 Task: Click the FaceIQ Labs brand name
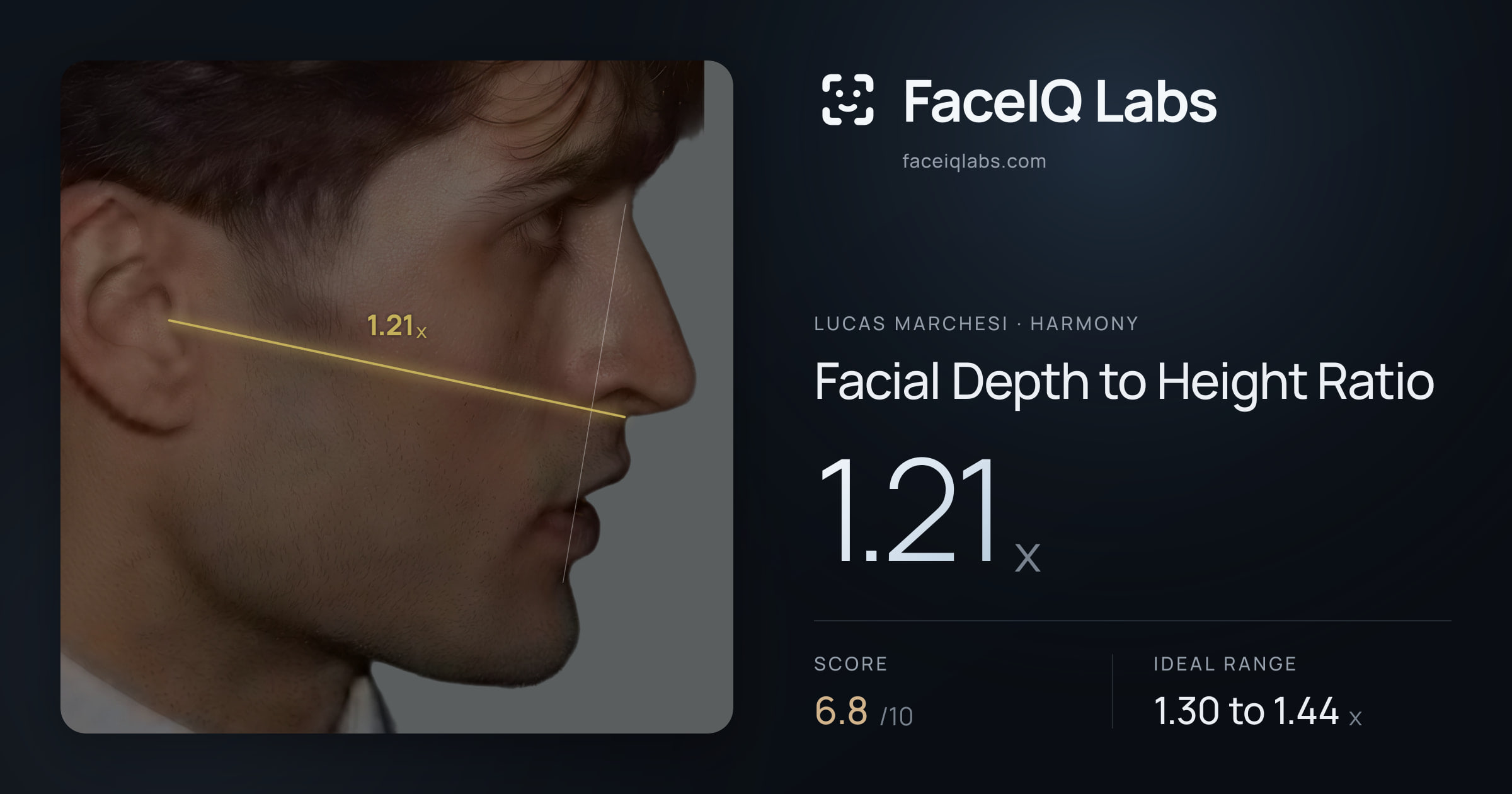[1060, 101]
